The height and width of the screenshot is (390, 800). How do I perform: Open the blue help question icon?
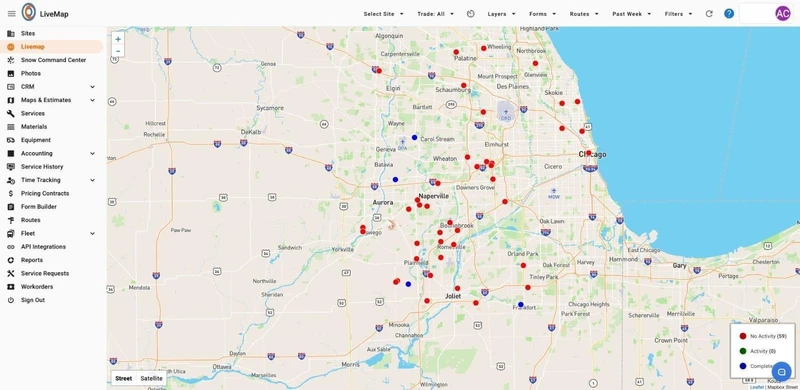(x=729, y=14)
